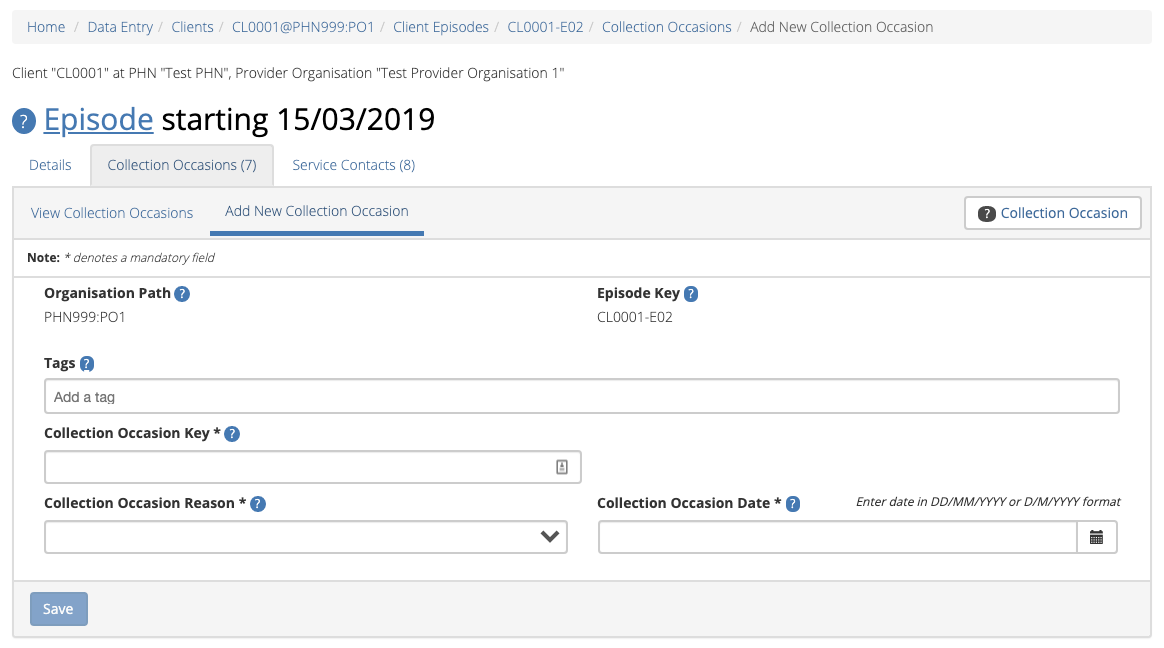This screenshot has width=1164, height=648.
Task: Click the Collection Occasion Date help icon
Action: [x=793, y=504]
